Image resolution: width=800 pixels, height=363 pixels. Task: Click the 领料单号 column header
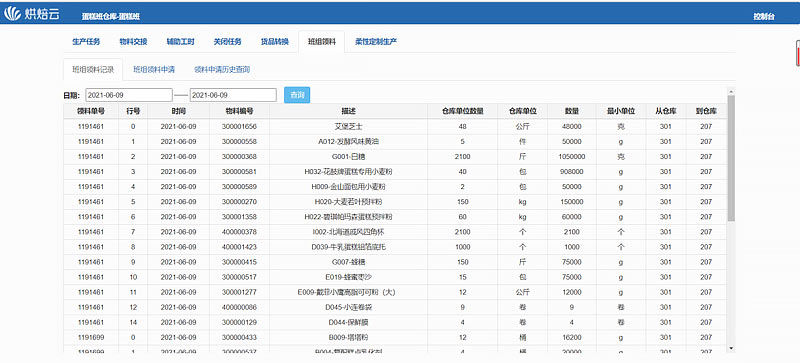point(91,111)
